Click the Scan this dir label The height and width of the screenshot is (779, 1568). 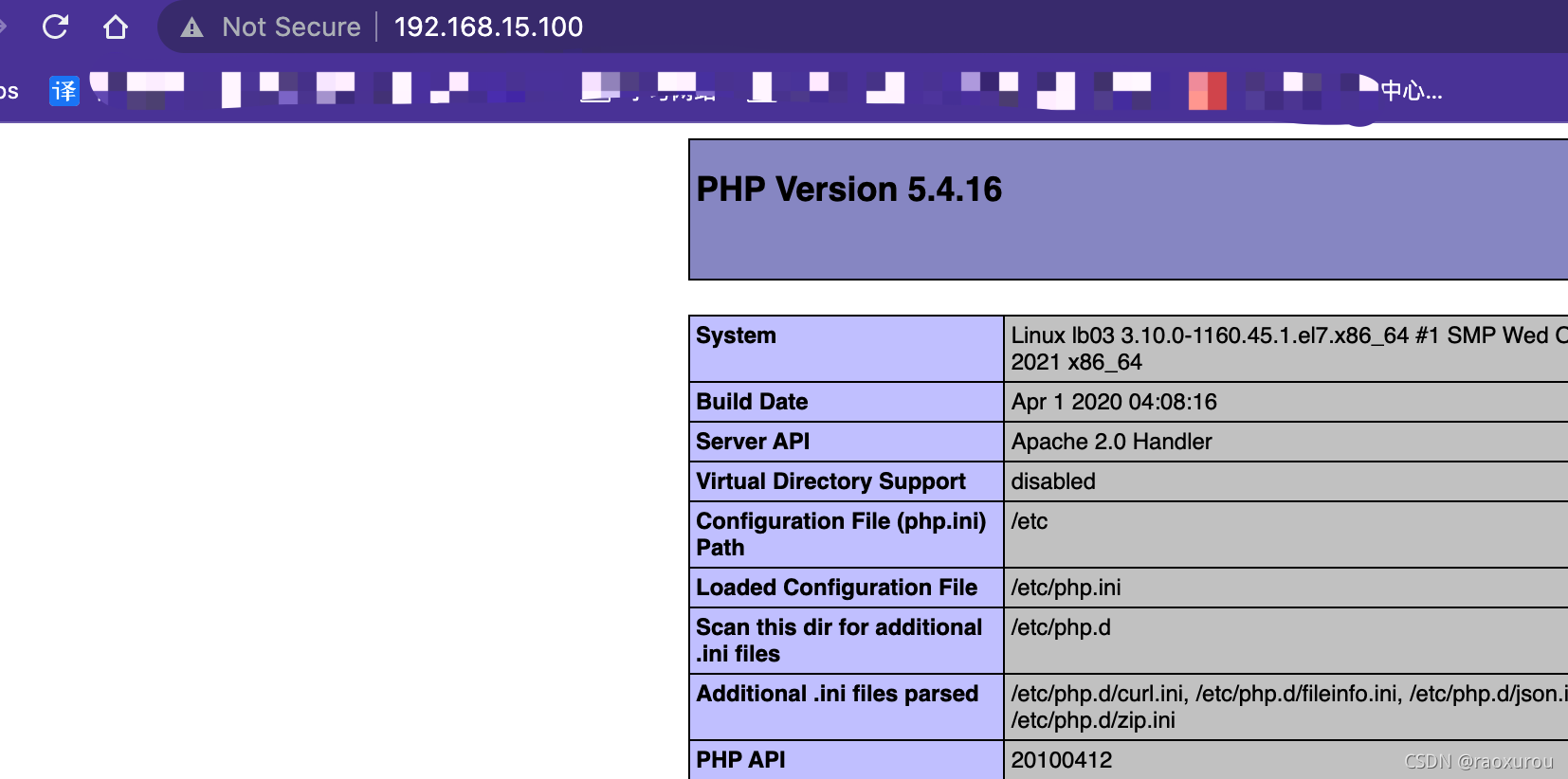pos(839,641)
